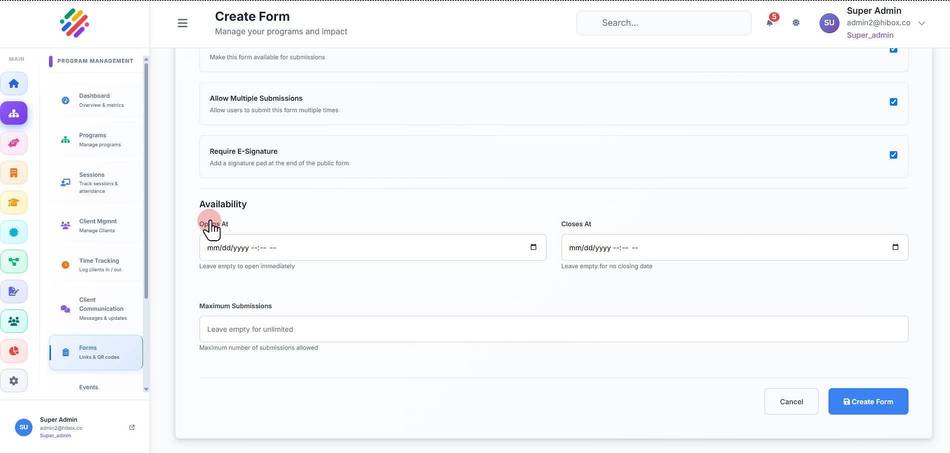Click the Create Form button
The image size is (950, 453).
(868, 402)
